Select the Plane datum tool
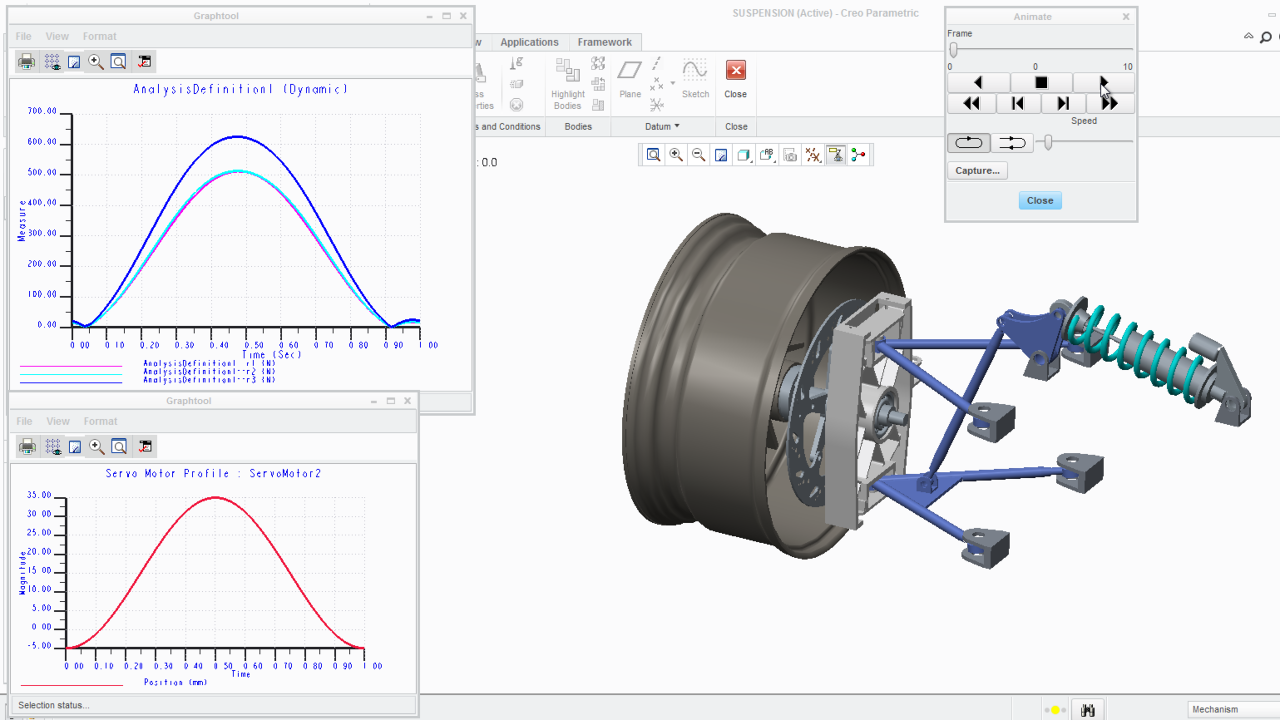Screen dimensions: 1280x720 pos(630,79)
